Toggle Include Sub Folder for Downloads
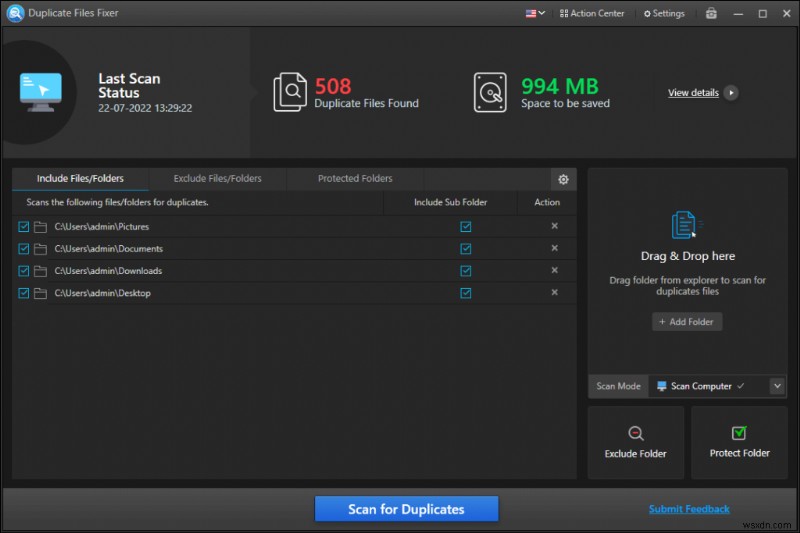This screenshot has width=800, height=533. [466, 271]
